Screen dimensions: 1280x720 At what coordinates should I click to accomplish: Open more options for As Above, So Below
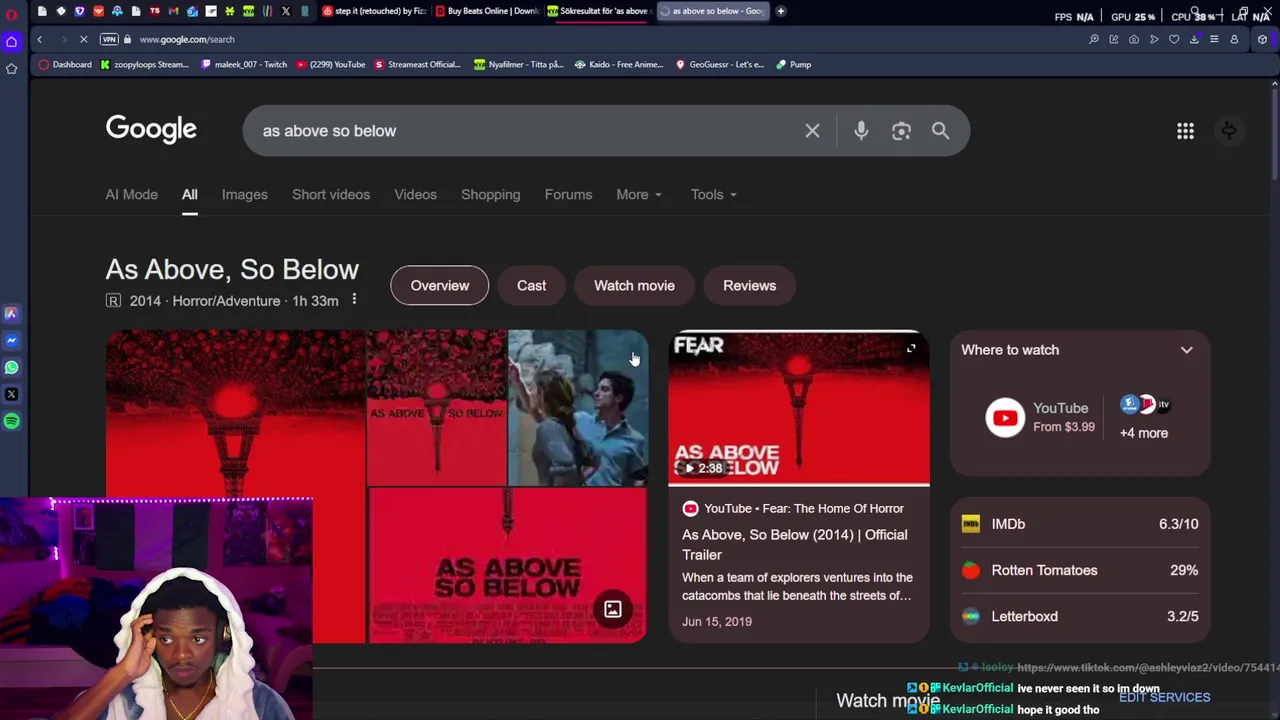pos(354,300)
